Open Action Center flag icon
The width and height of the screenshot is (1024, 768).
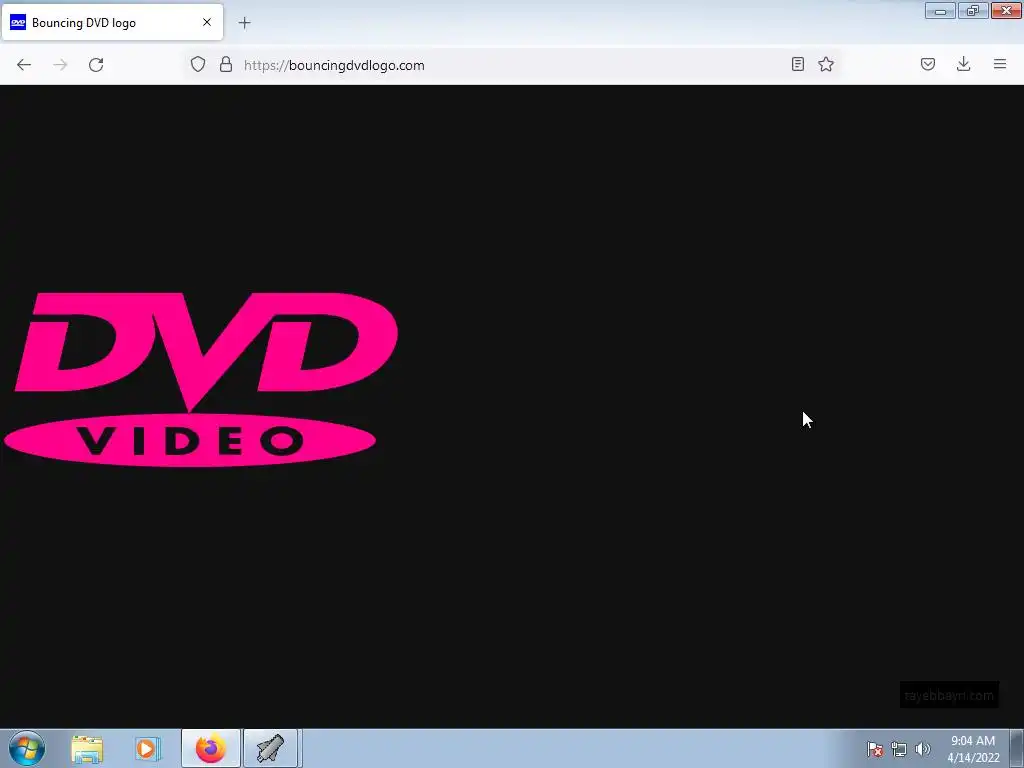(x=875, y=749)
